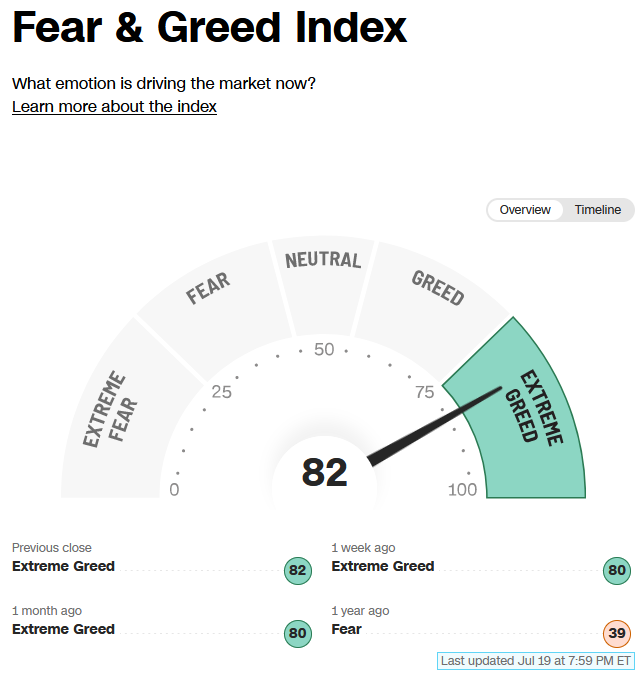Viewport: 641px width, 684px height.
Task: Click the 25 tick mark on gauge
Action: pyautogui.click(x=221, y=392)
